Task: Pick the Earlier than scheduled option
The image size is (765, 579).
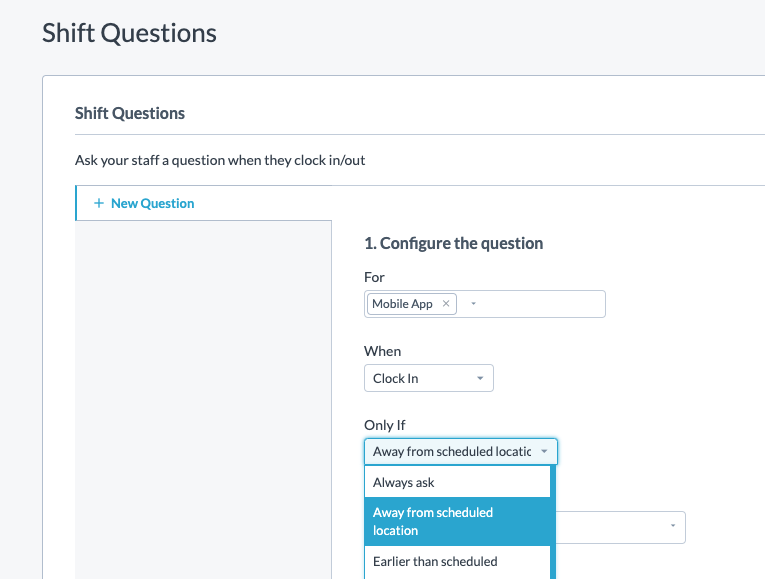Action: (435, 561)
